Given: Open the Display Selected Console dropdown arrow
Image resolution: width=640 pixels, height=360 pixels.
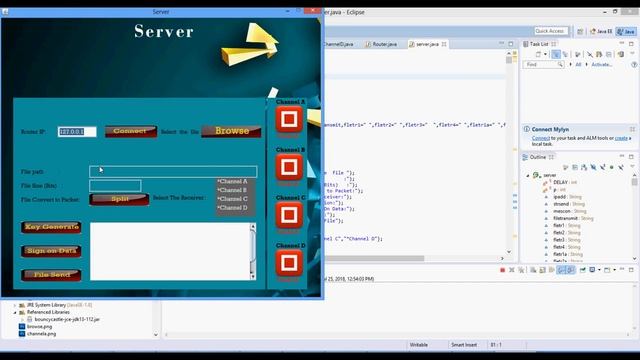Looking at the screenshot, I should (x=599, y=270).
